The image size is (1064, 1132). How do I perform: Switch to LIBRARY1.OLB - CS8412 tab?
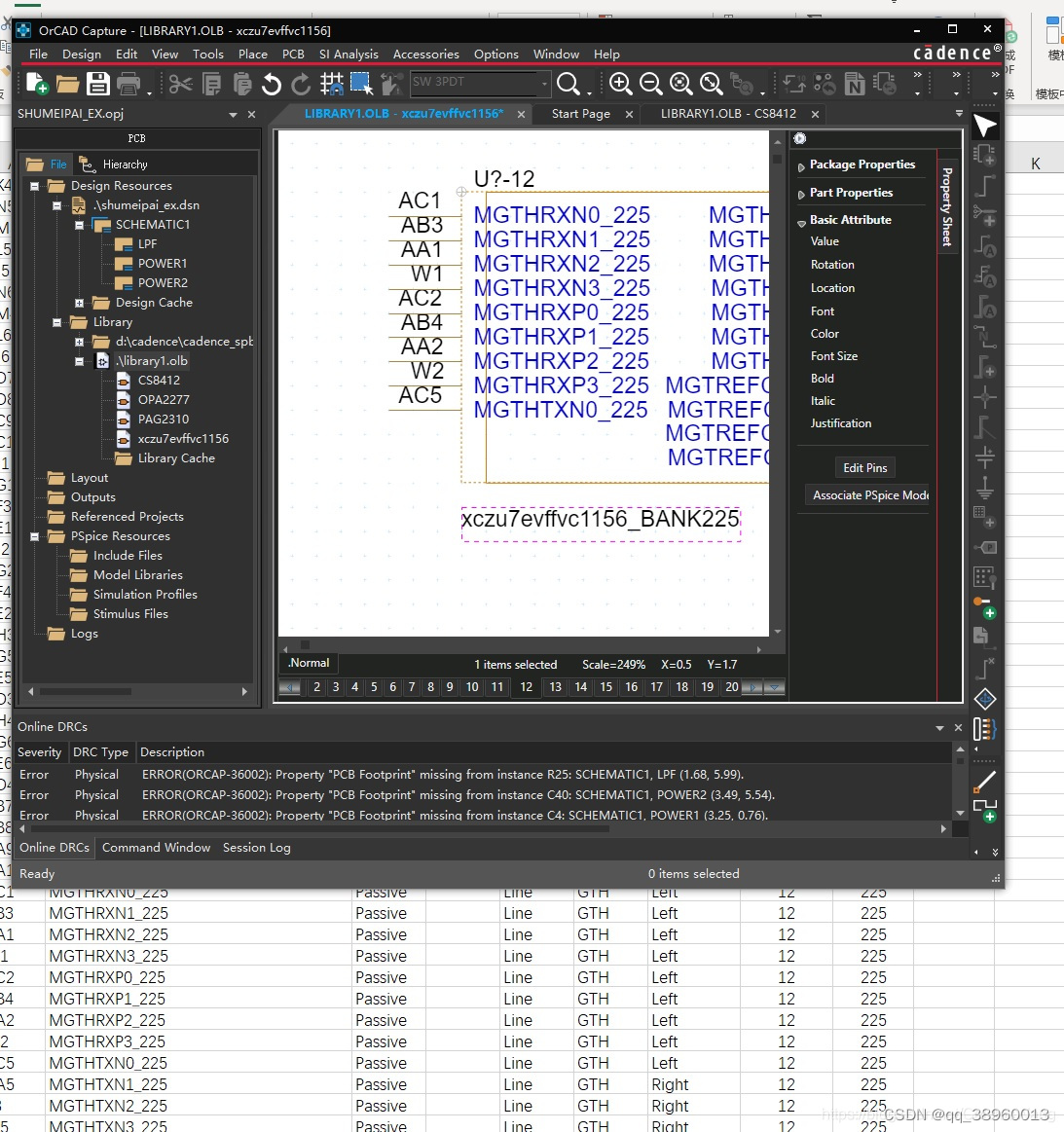point(727,114)
